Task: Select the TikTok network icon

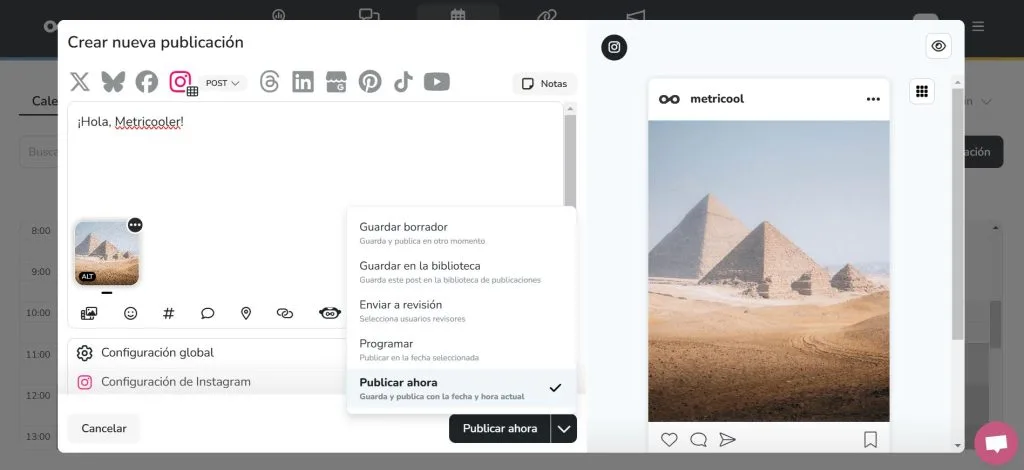Action: (403, 82)
